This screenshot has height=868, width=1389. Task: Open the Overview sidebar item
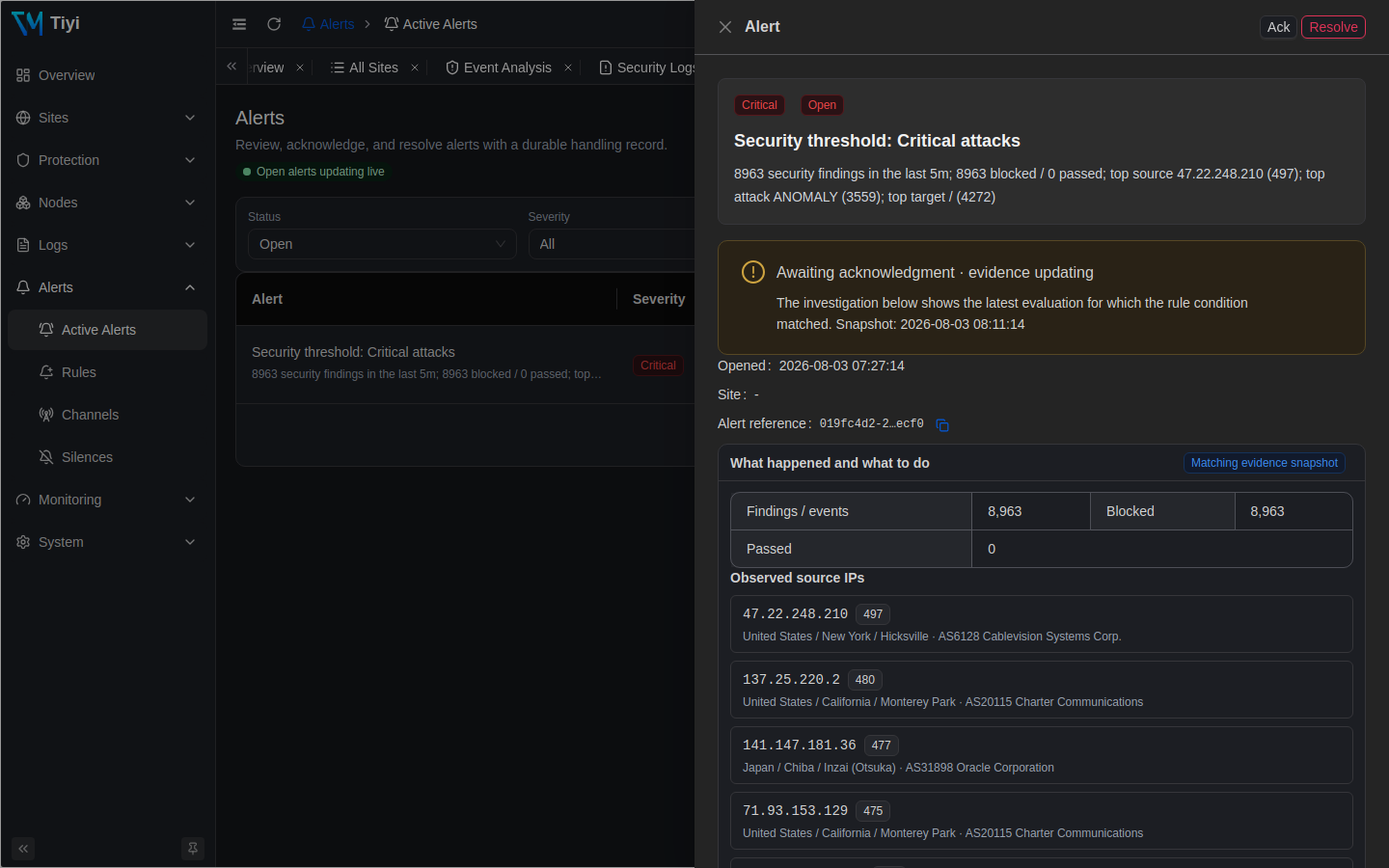(x=107, y=75)
